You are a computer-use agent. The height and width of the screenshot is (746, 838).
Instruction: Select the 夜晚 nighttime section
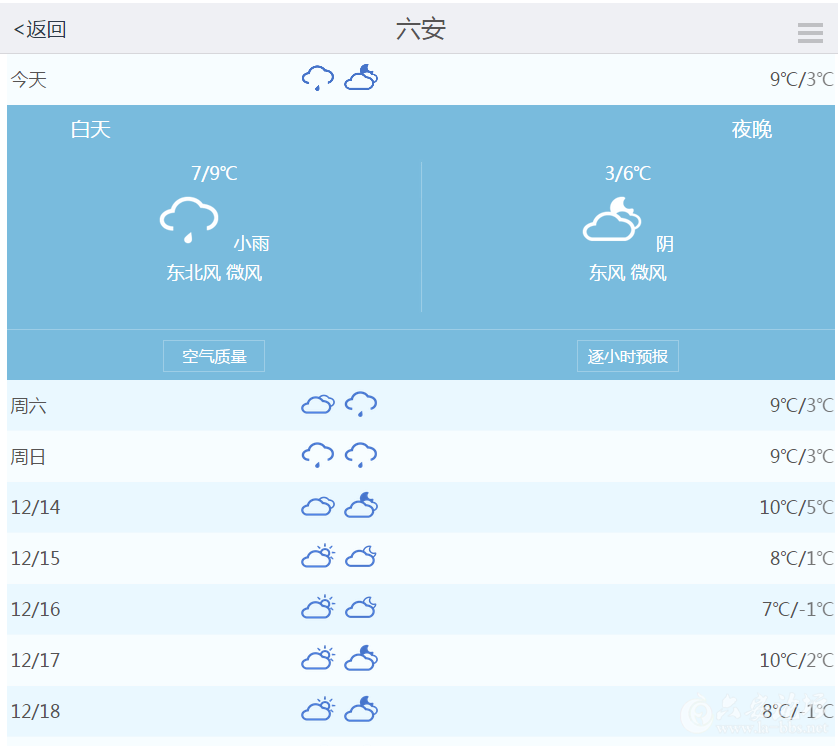(x=751, y=129)
